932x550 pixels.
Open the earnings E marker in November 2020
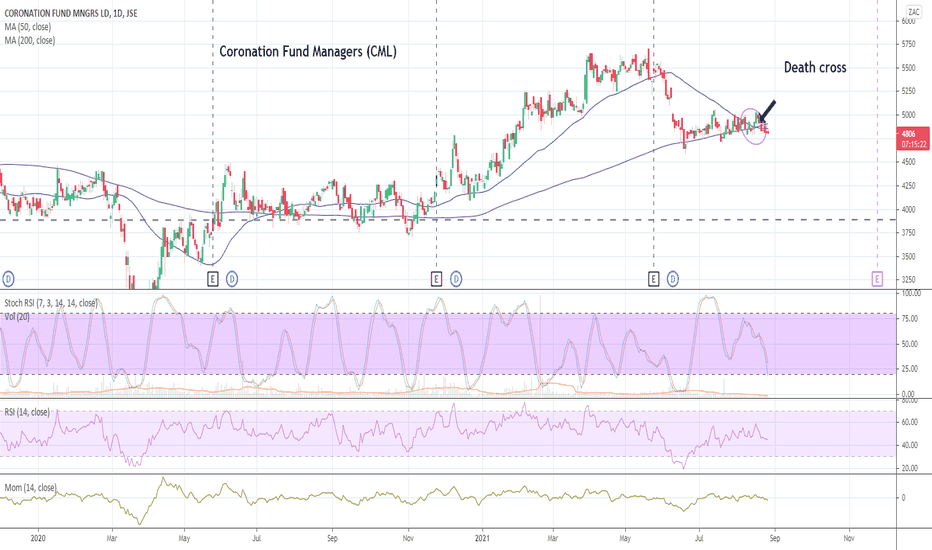pos(436,278)
